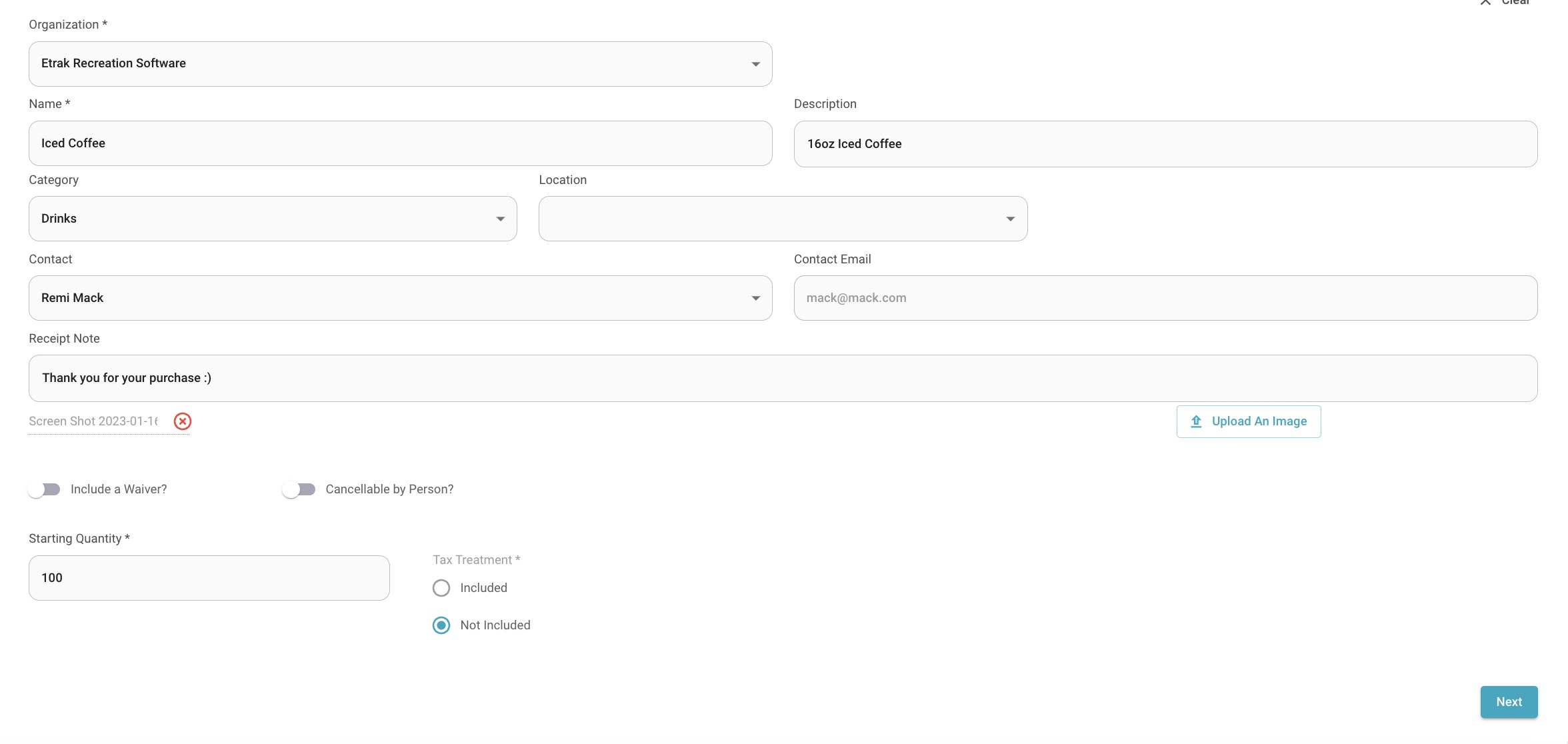Open Organization dropdown arrow
Viewport: 1568px width, 744px height.
[x=755, y=64]
